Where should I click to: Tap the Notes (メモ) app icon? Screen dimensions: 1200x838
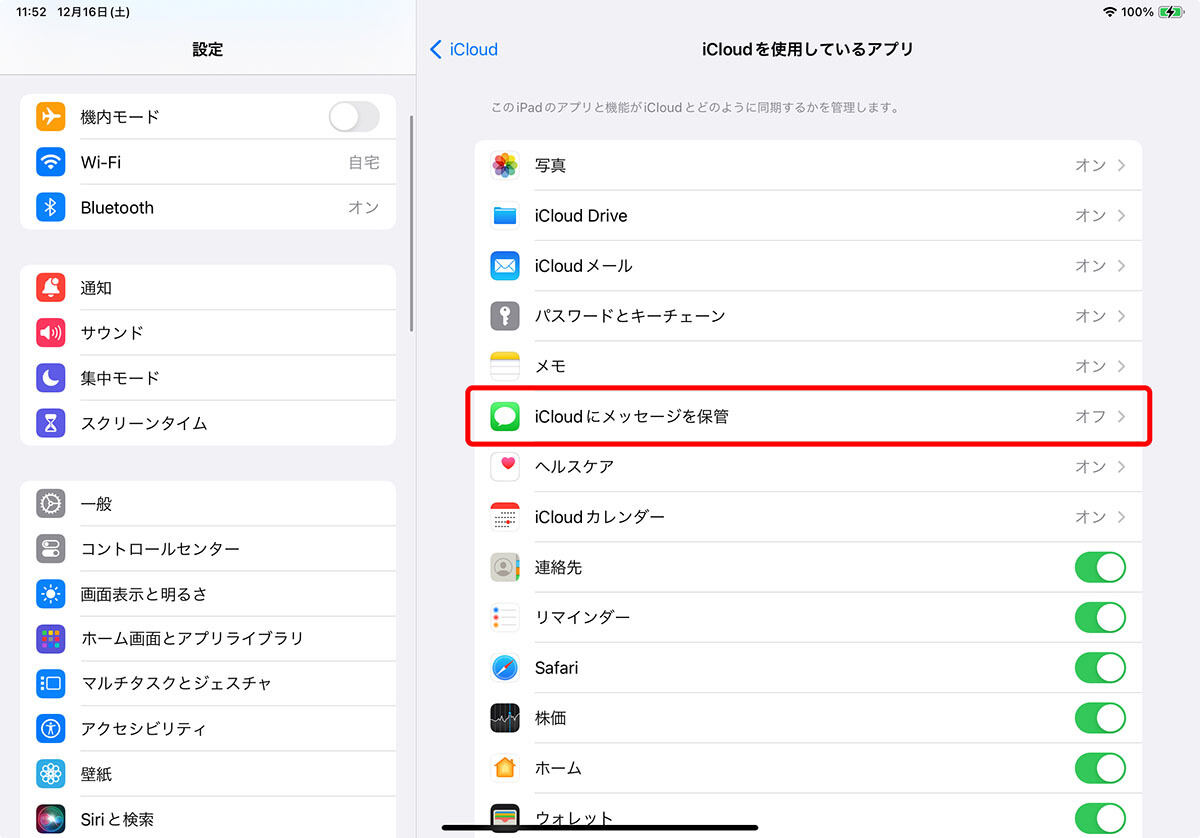point(505,366)
